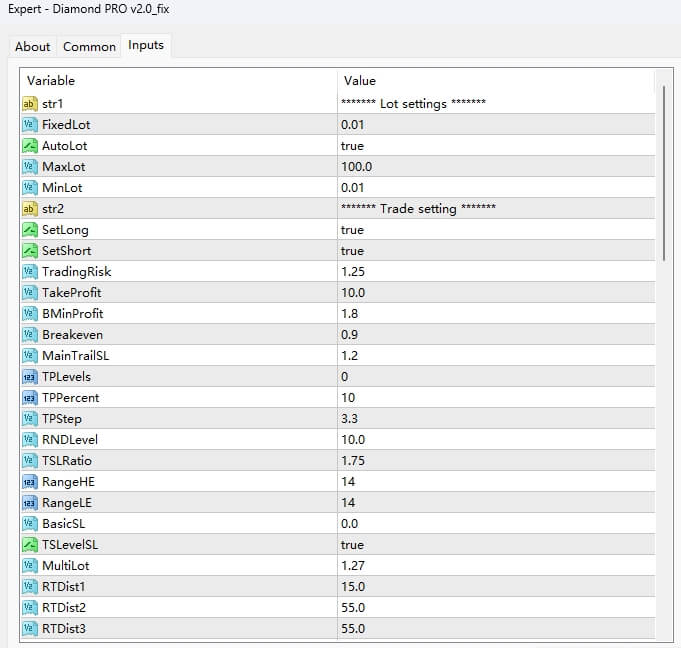The height and width of the screenshot is (648, 681).
Task: Select the RangeLE variable name
Action: click(x=67, y=503)
